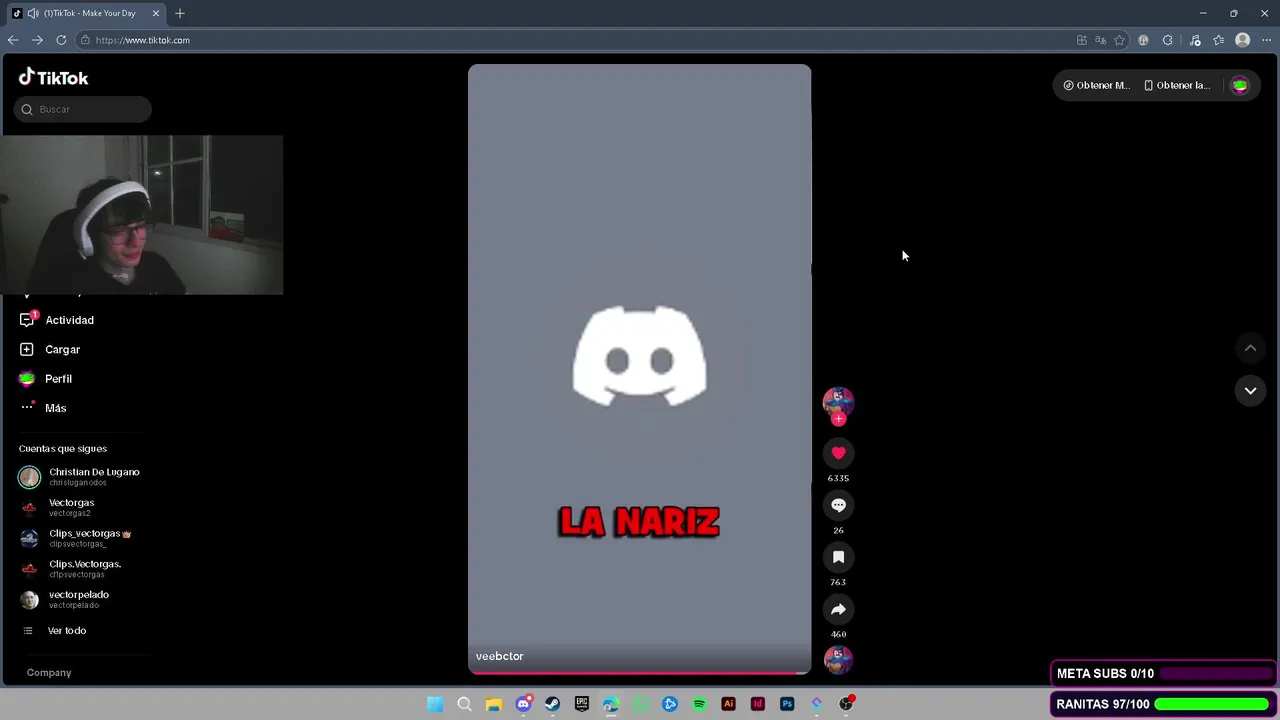Click the Cargar plus-square icon
The height and width of the screenshot is (720, 1280).
click(x=27, y=349)
